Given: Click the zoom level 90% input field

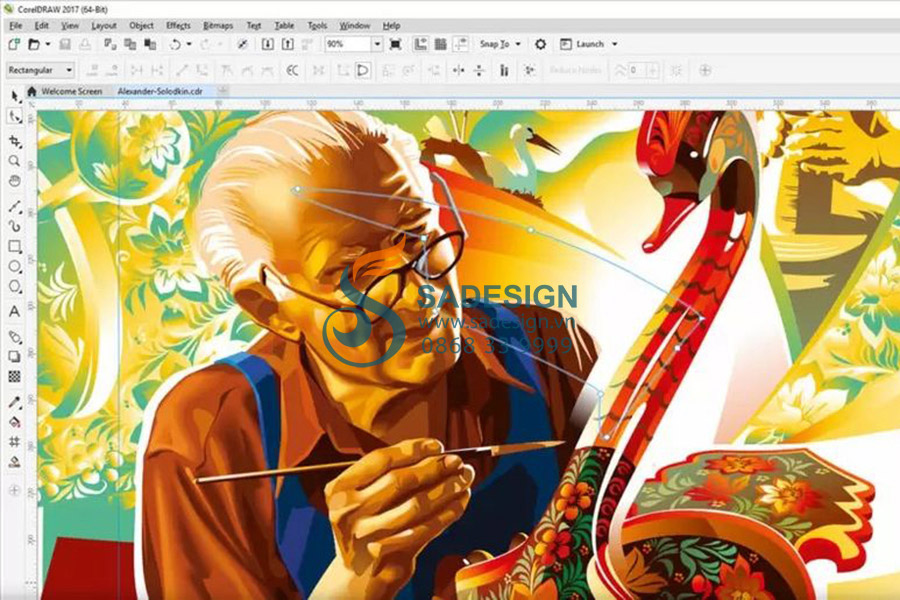Looking at the screenshot, I should click(x=348, y=44).
